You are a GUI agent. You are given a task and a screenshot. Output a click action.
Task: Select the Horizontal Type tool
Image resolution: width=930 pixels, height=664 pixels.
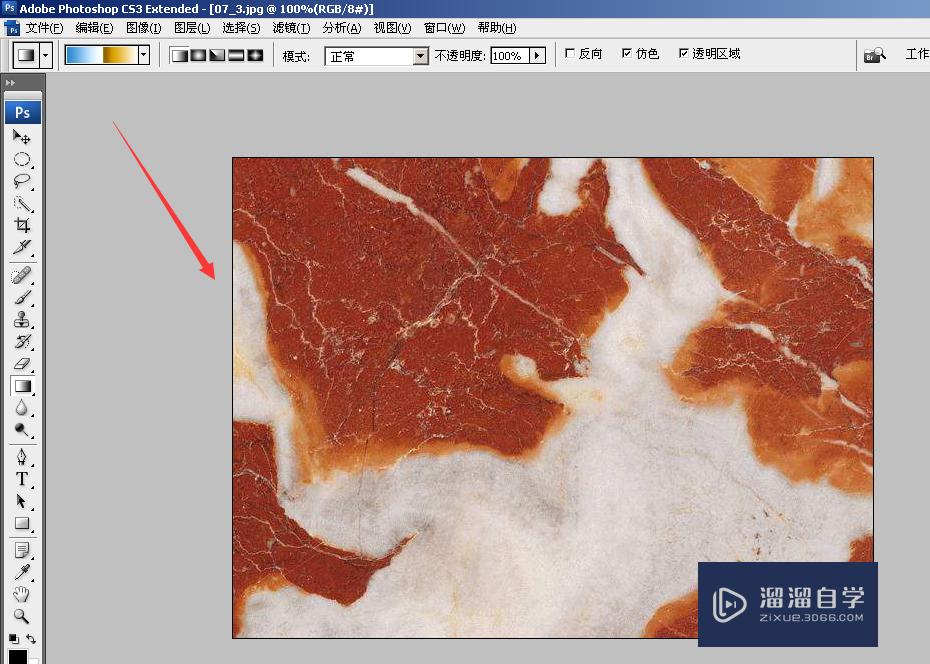[22, 479]
